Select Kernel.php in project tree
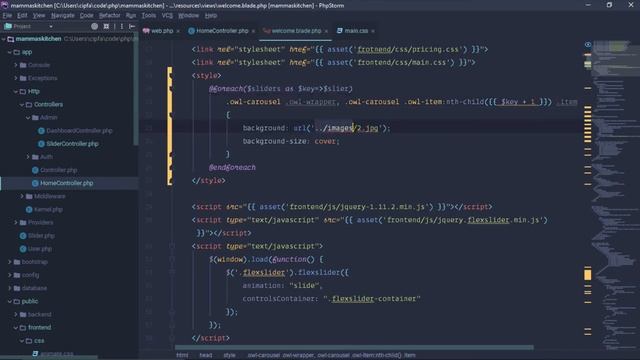This screenshot has height=360, width=640. (x=48, y=209)
